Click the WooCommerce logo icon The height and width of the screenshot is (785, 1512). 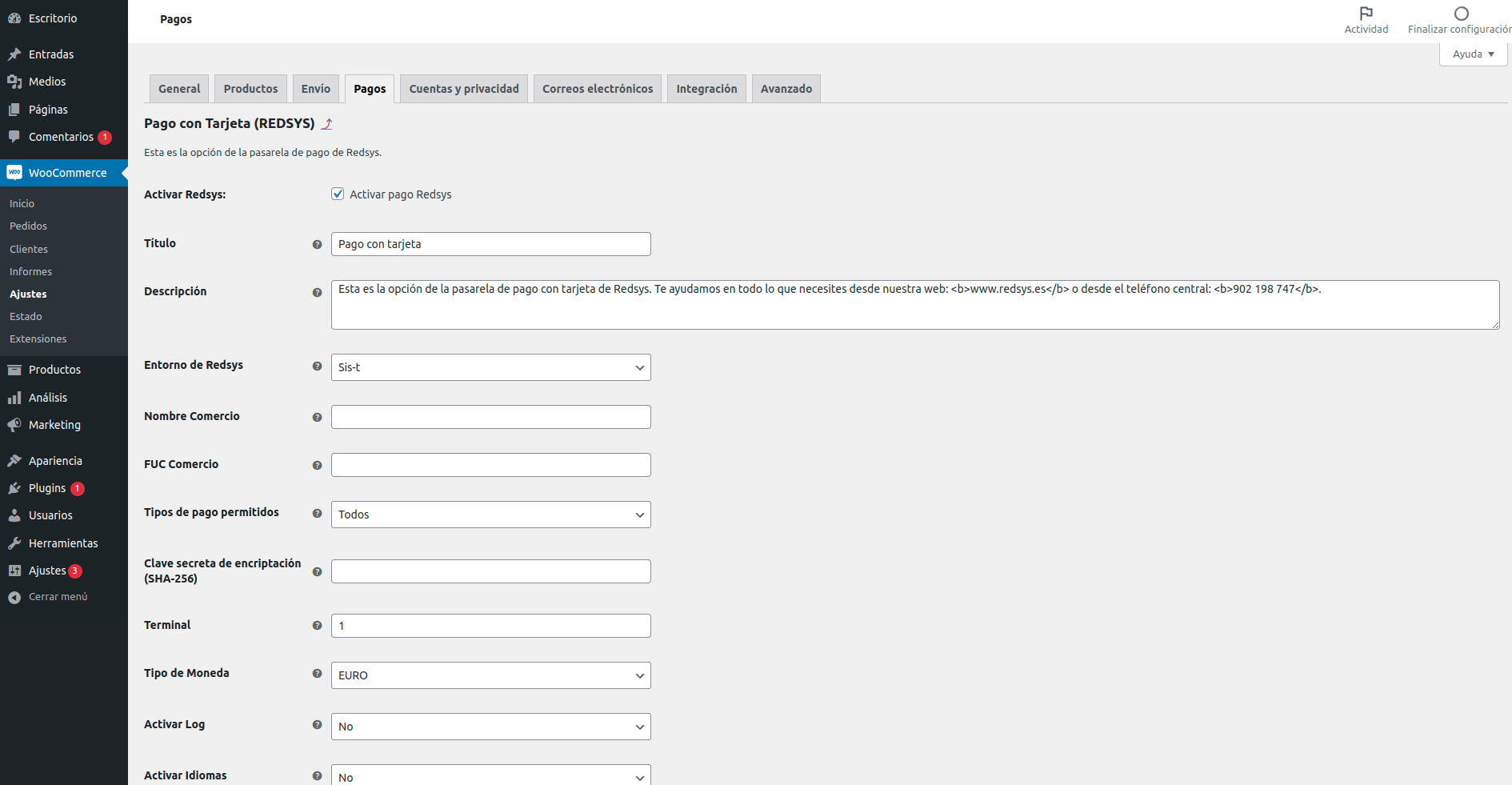(x=14, y=173)
